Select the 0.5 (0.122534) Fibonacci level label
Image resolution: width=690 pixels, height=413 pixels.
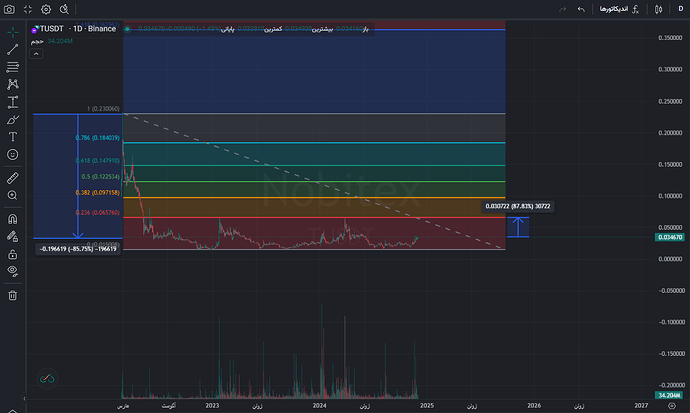100,176
